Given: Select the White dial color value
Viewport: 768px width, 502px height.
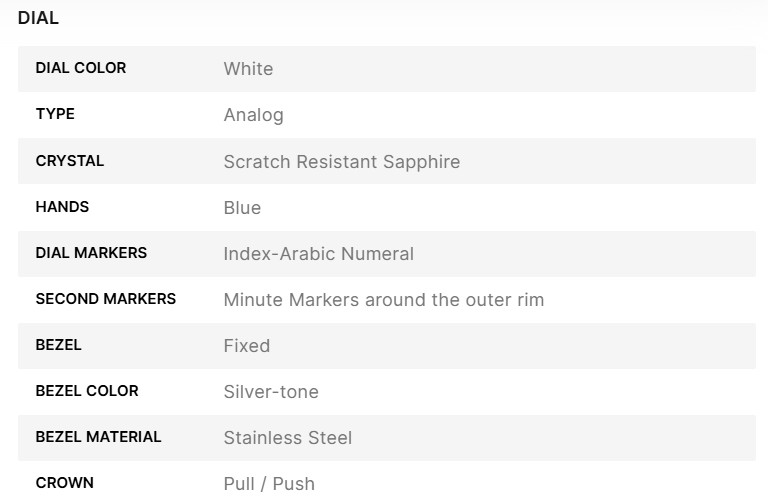Looking at the screenshot, I should coord(248,69).
